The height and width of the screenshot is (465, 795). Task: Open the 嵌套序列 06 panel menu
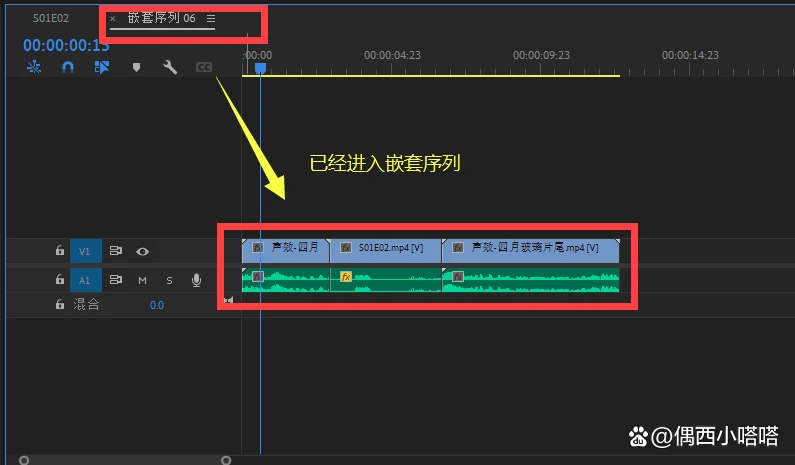[x=211, y=18]
